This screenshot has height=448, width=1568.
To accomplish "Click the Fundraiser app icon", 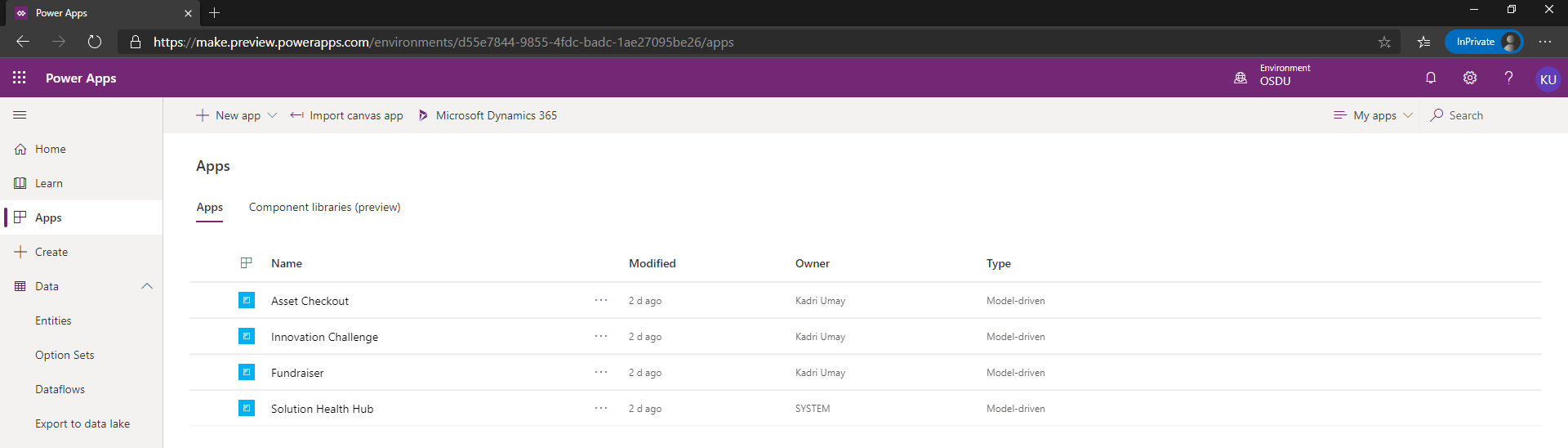I will point(247,372).
